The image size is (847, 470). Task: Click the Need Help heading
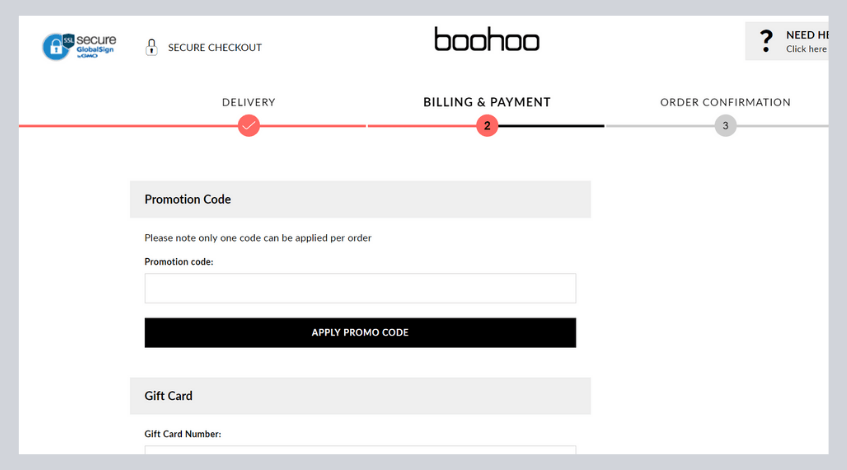tap(806, 35)
